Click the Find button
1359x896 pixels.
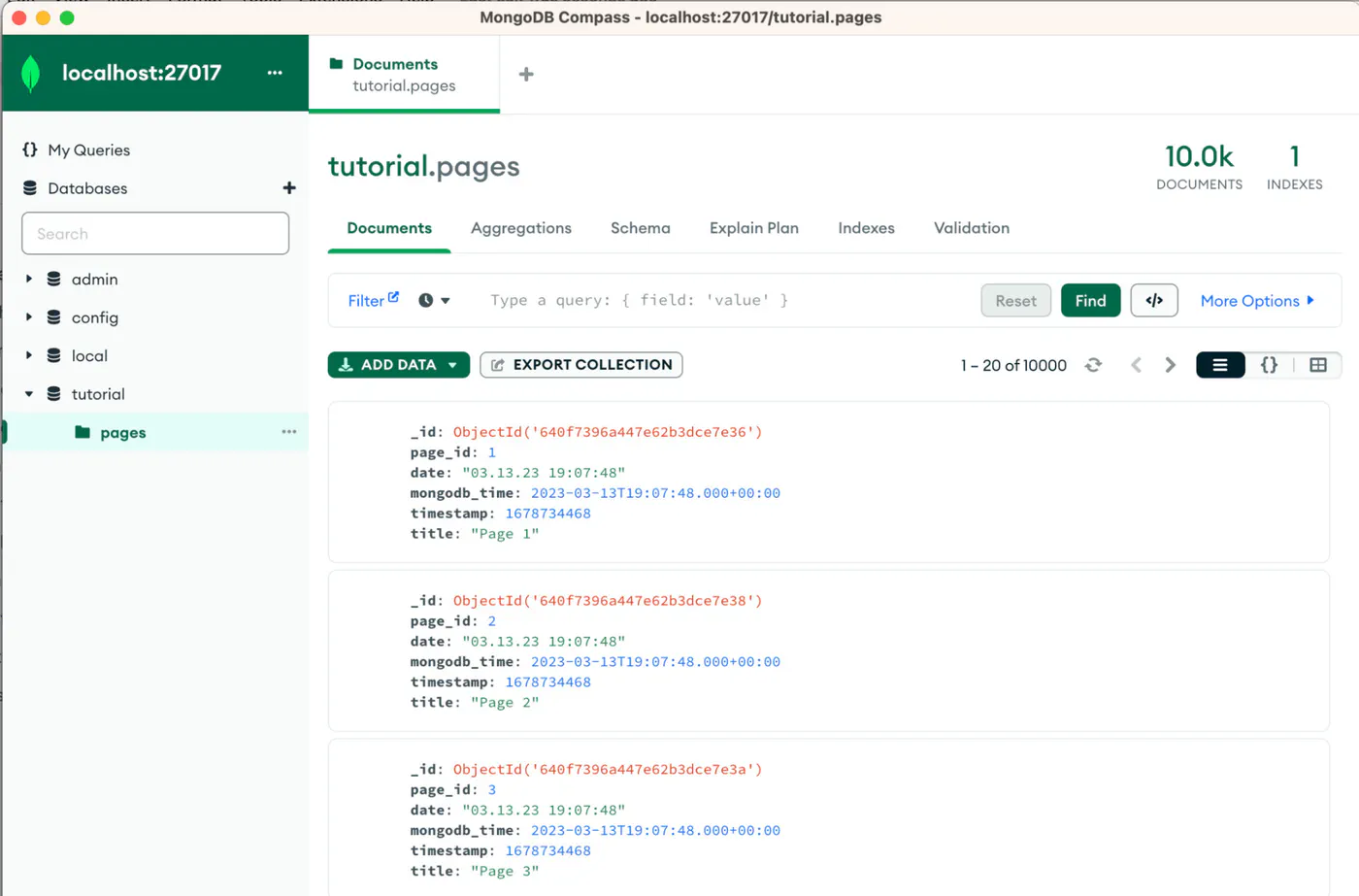click(x=1090, y=301)
